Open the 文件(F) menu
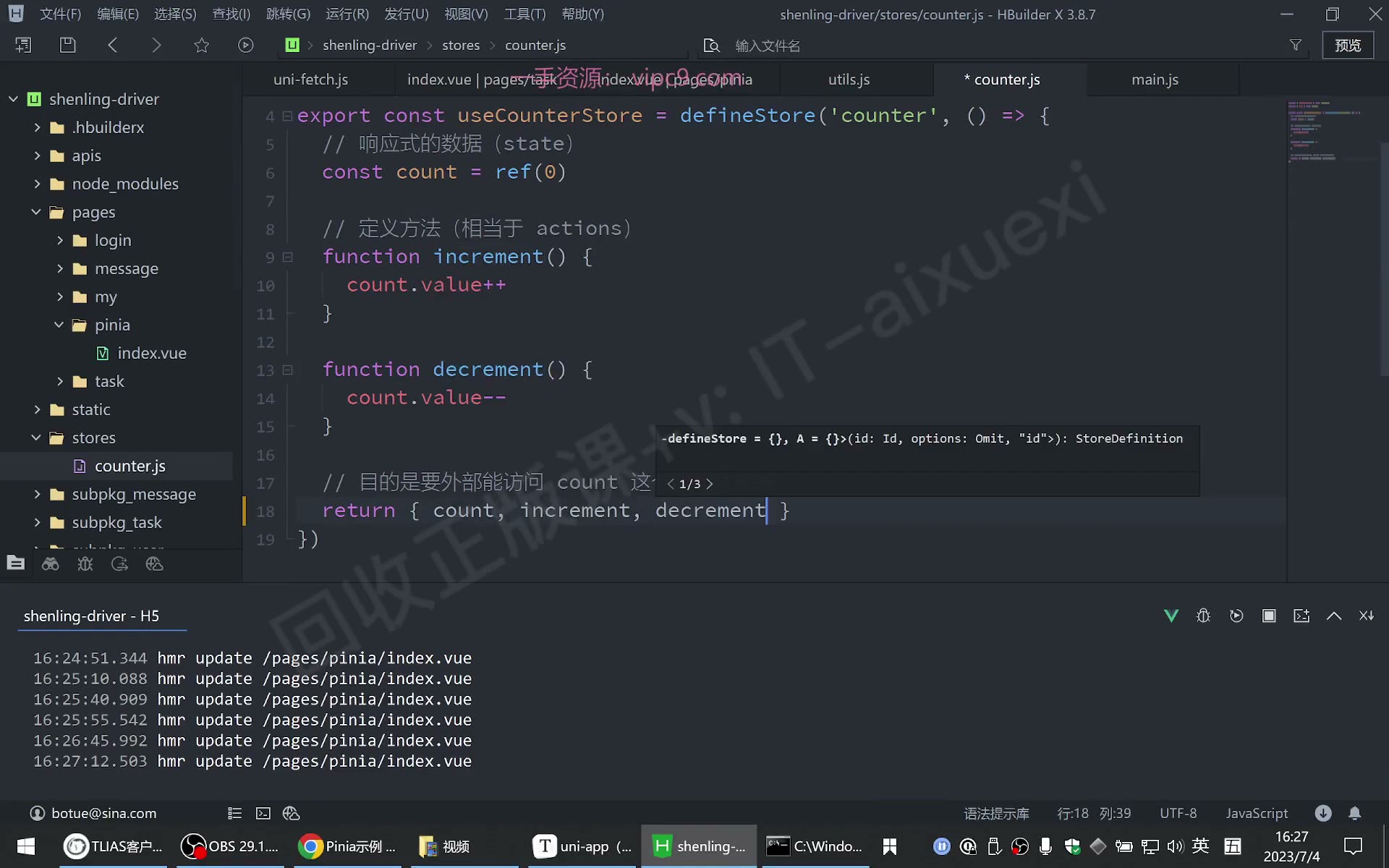Screen dimensions: 1389x868 [60, 14]
